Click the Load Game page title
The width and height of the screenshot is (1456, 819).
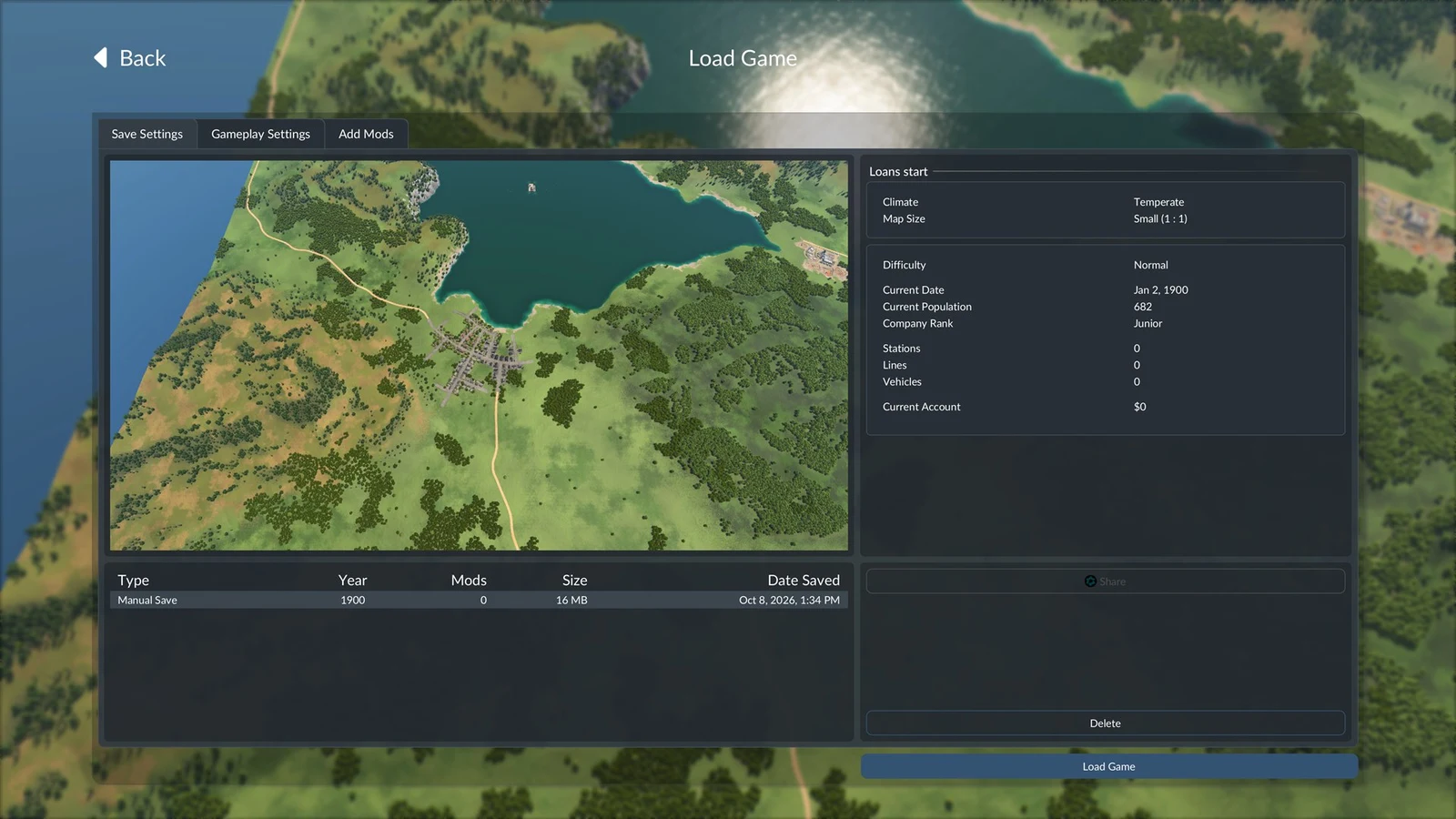pyautogui.click(x=743, y=58)
